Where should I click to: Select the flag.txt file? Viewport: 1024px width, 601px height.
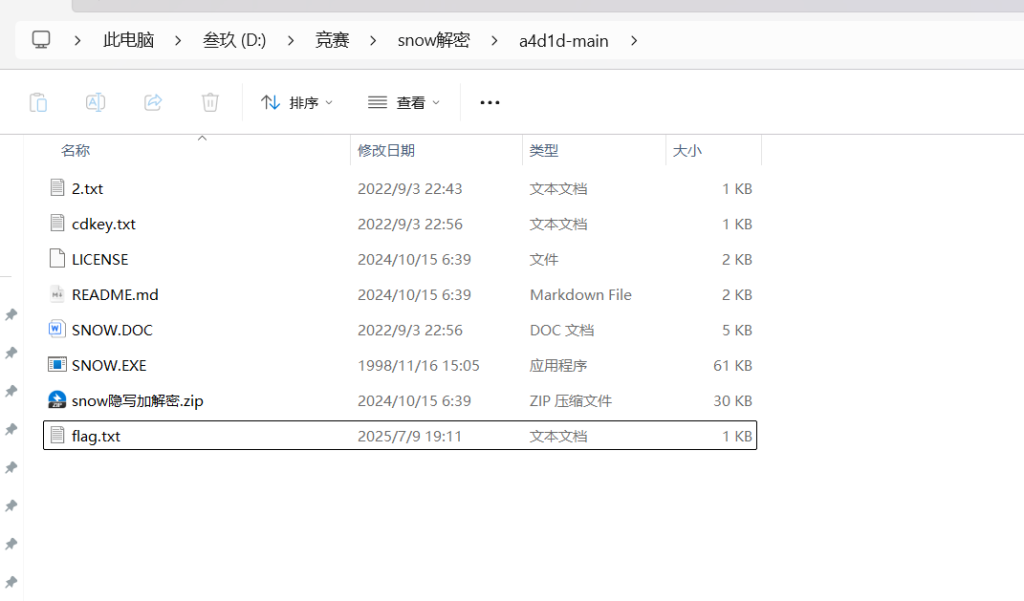tap(96, 436)
